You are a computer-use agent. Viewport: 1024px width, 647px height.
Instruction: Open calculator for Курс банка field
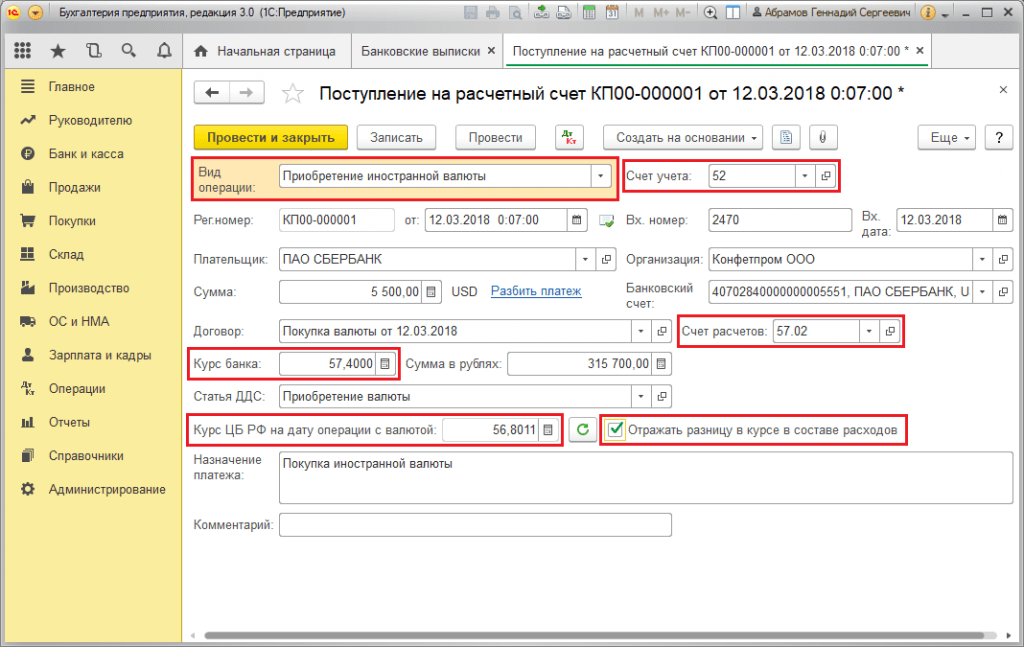[x=385, y=364]
